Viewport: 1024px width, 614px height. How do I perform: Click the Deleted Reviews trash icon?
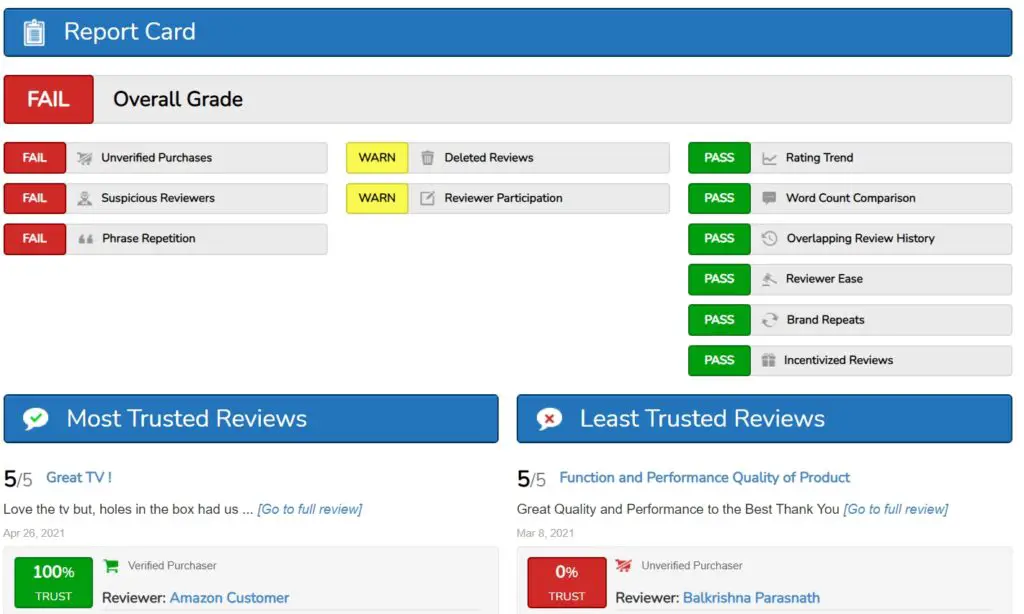coord(427,158)
